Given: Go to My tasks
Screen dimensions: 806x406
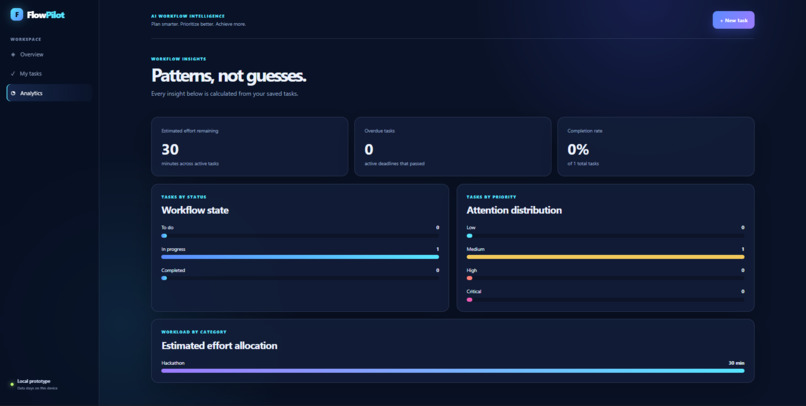Looking at the screenshot, I should pyautogui.click(x=49, y=73).
